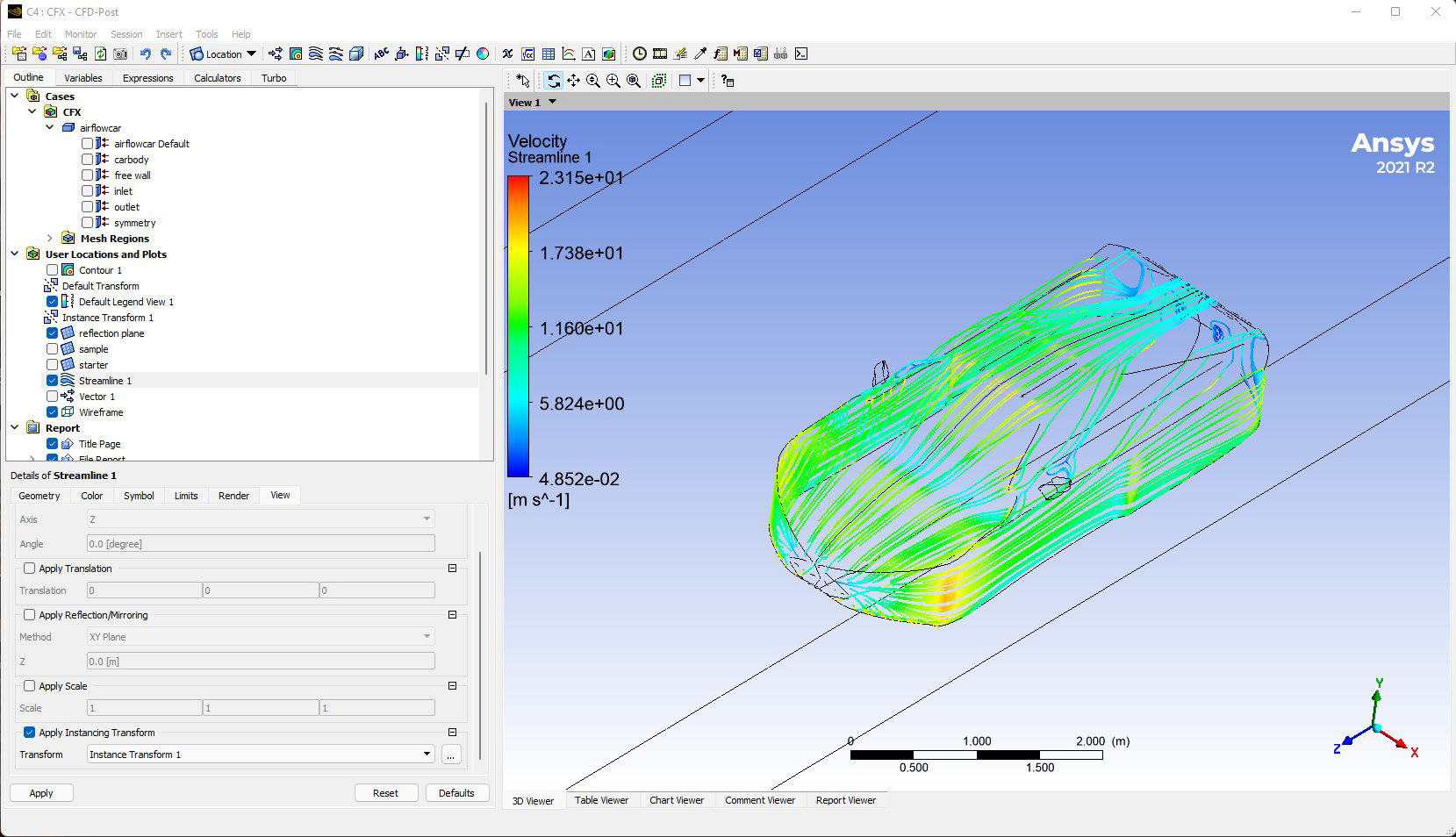Open the Color tab in Streamline details
Viewport: 1456px width, 837px height.
pos(92,496)
